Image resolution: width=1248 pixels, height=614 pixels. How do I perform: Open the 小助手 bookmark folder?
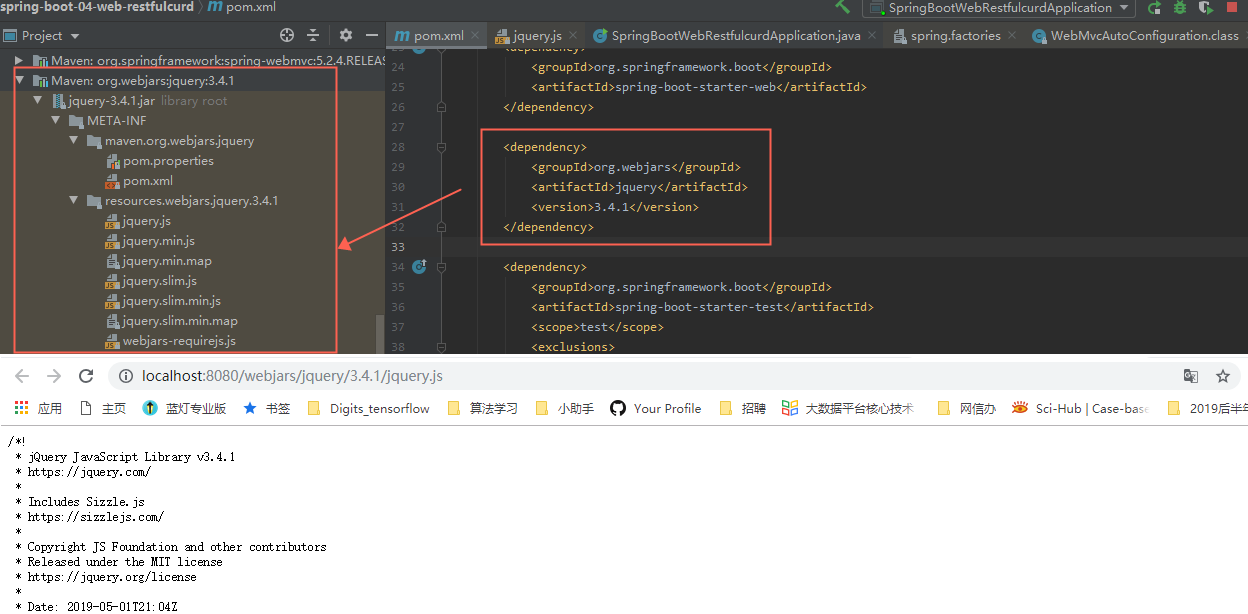click(x=564, y=408)
